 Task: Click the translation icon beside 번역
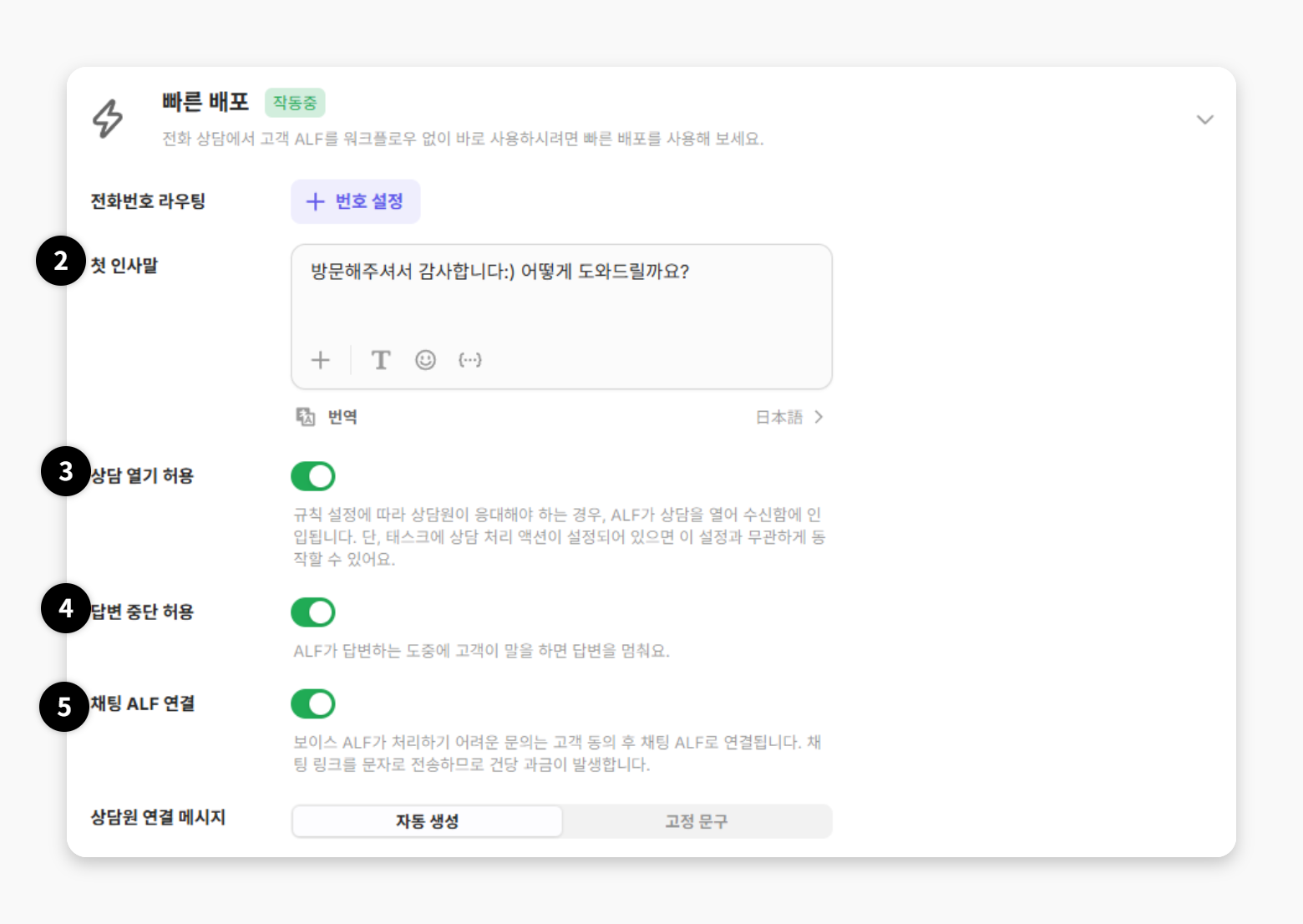pos(306,417)
